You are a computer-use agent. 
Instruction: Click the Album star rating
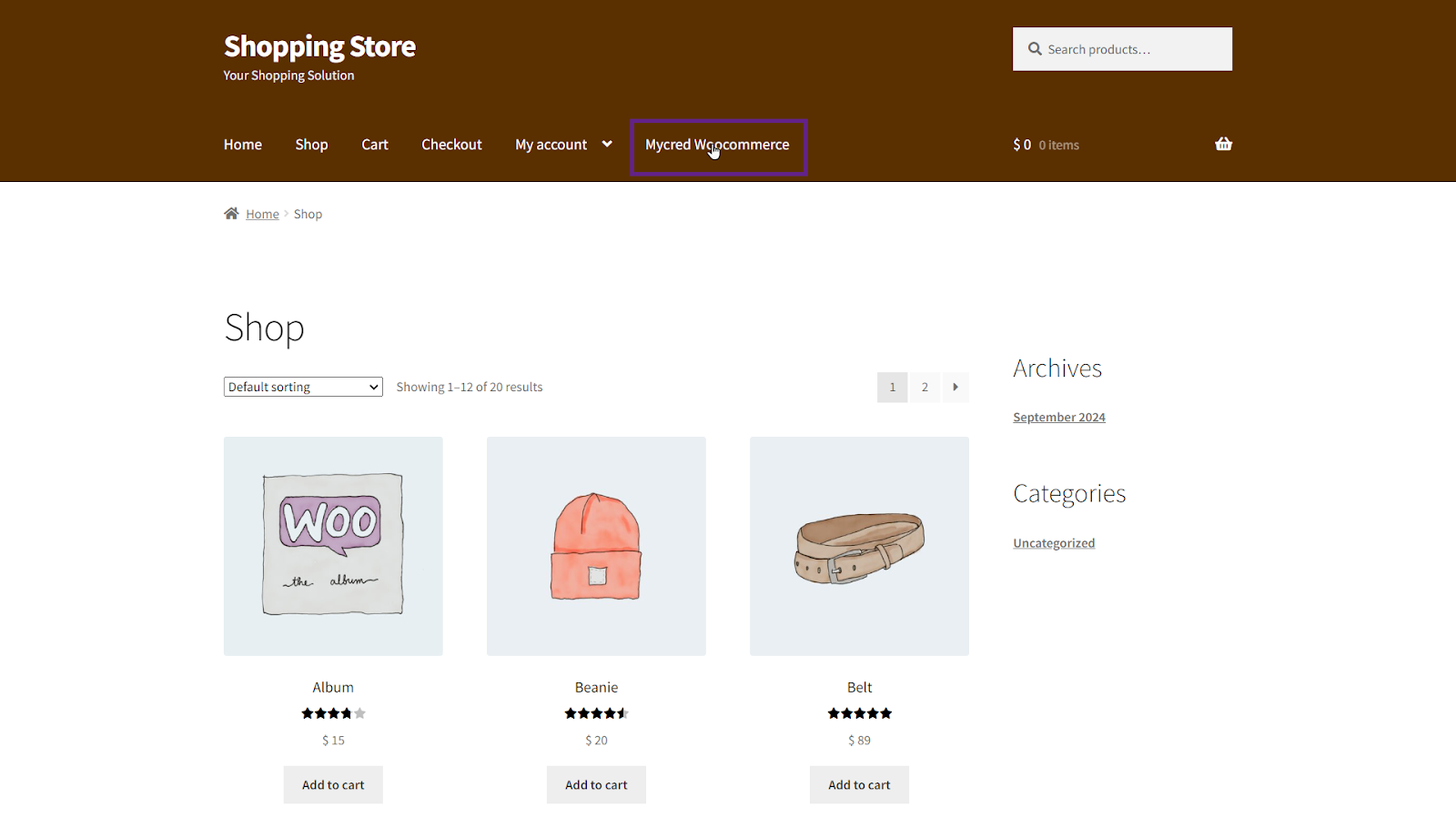point(333,713)
